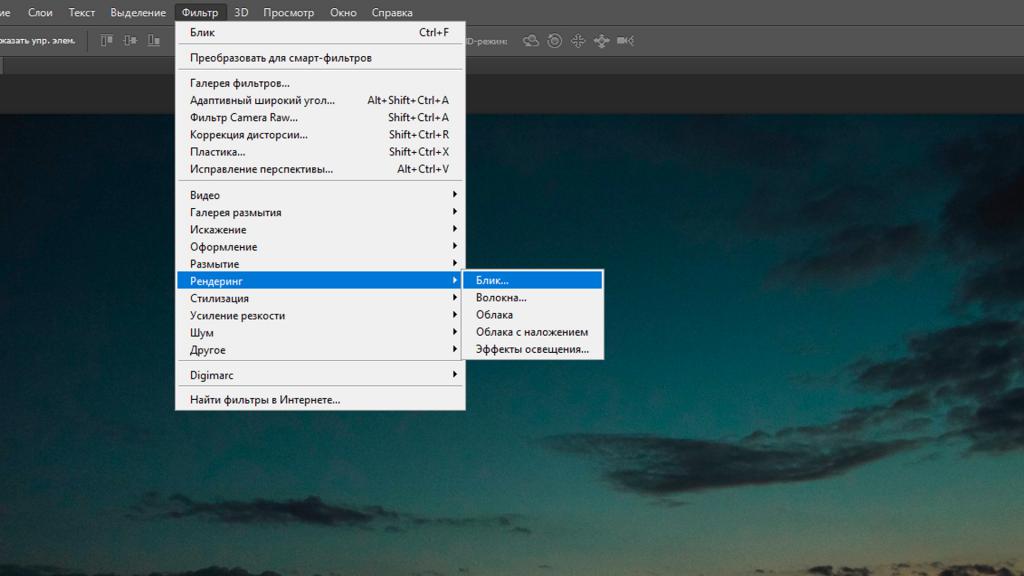Select Волокна... in the submenu
The image size is (1024, 576).
point(532,297)
